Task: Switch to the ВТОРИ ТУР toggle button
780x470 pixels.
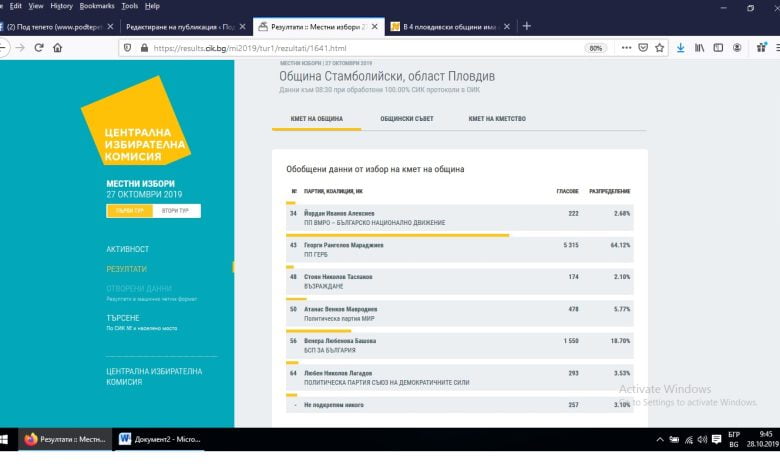Action: [177, 211]
